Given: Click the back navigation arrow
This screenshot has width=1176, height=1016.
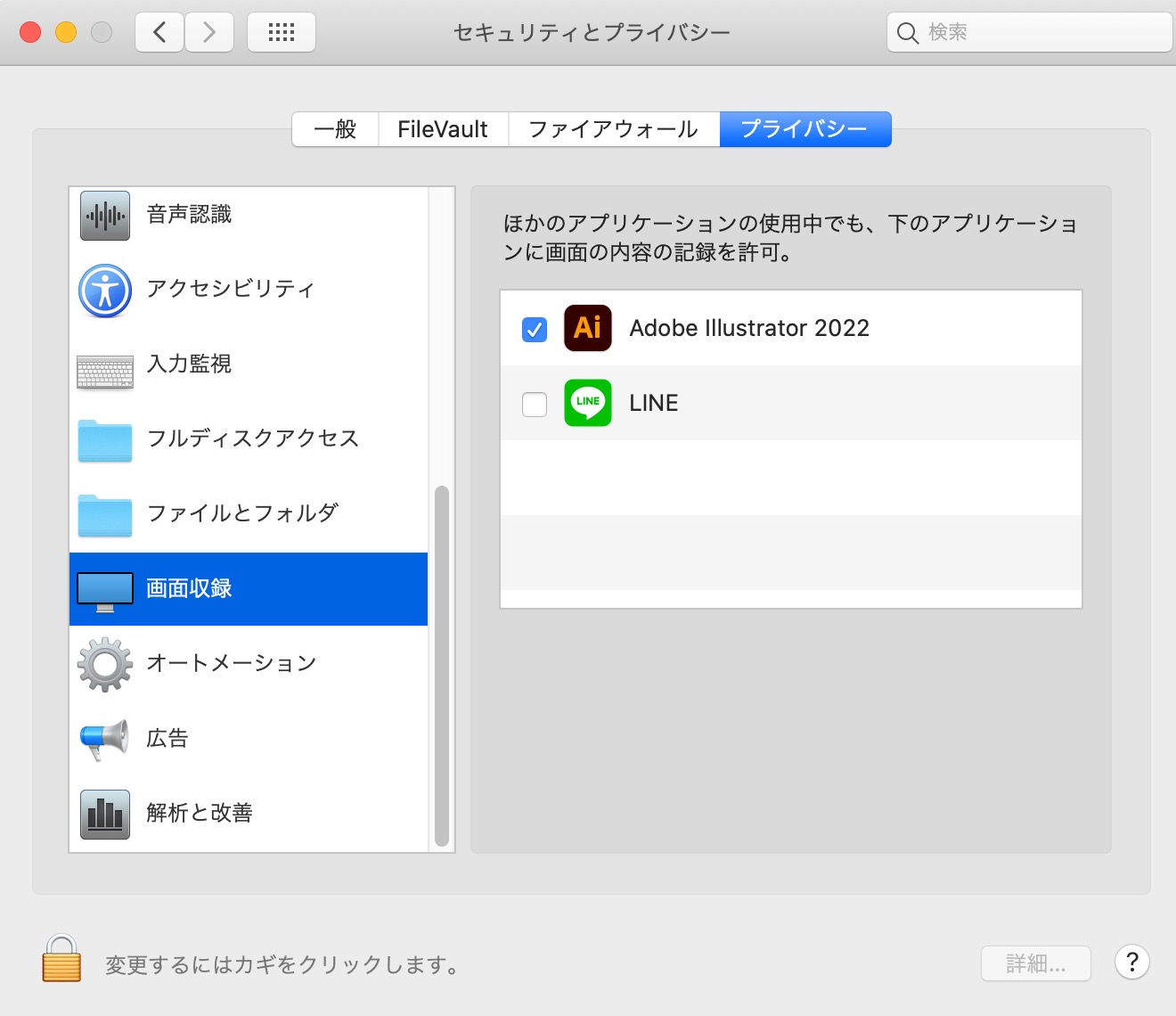Looking at the screenshot, I should point(160,33).
